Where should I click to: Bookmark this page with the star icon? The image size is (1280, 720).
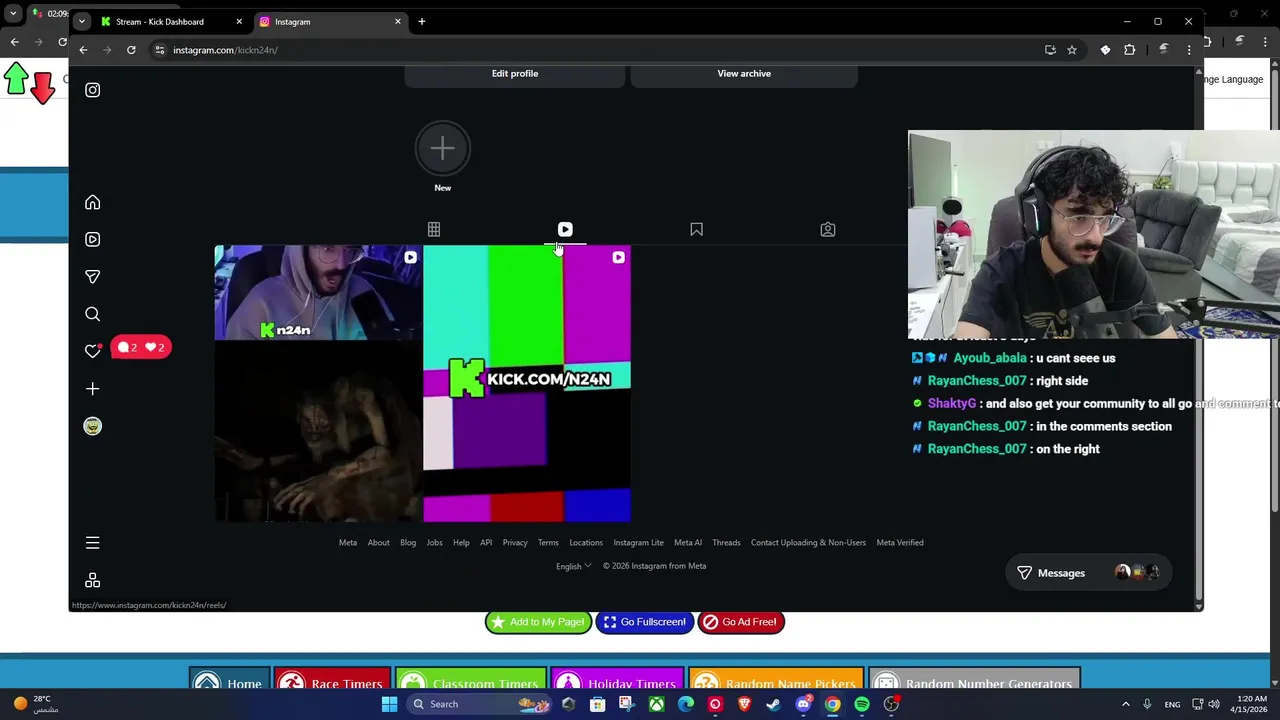pos(1072,50)
